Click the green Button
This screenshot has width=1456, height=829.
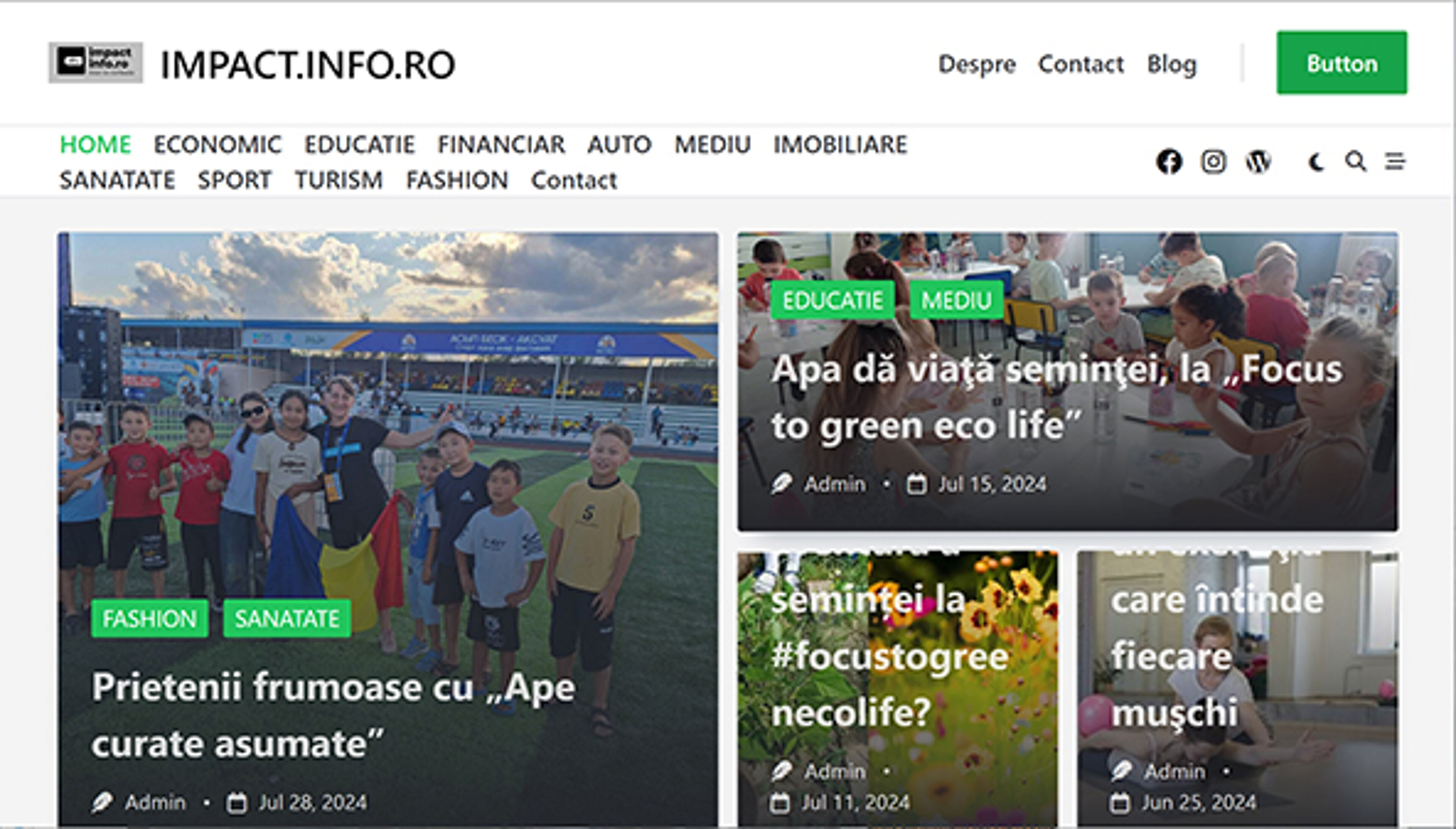point(1341,63)
